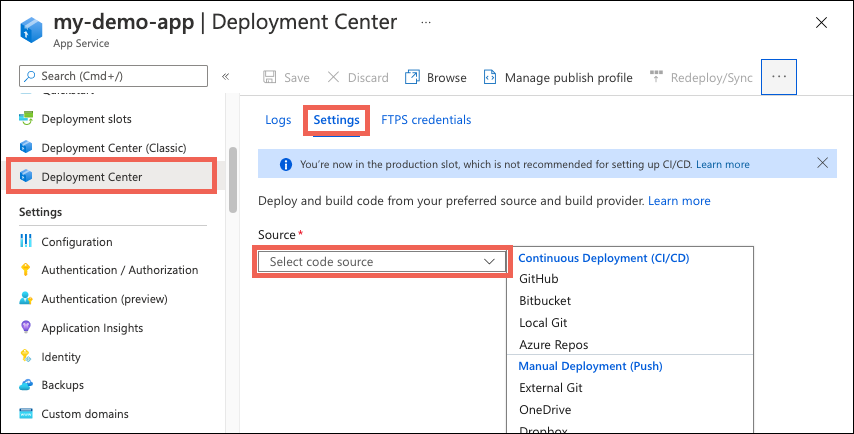
Task: Click the Configuration icon in Settings
Action: (x=27, y=241)
